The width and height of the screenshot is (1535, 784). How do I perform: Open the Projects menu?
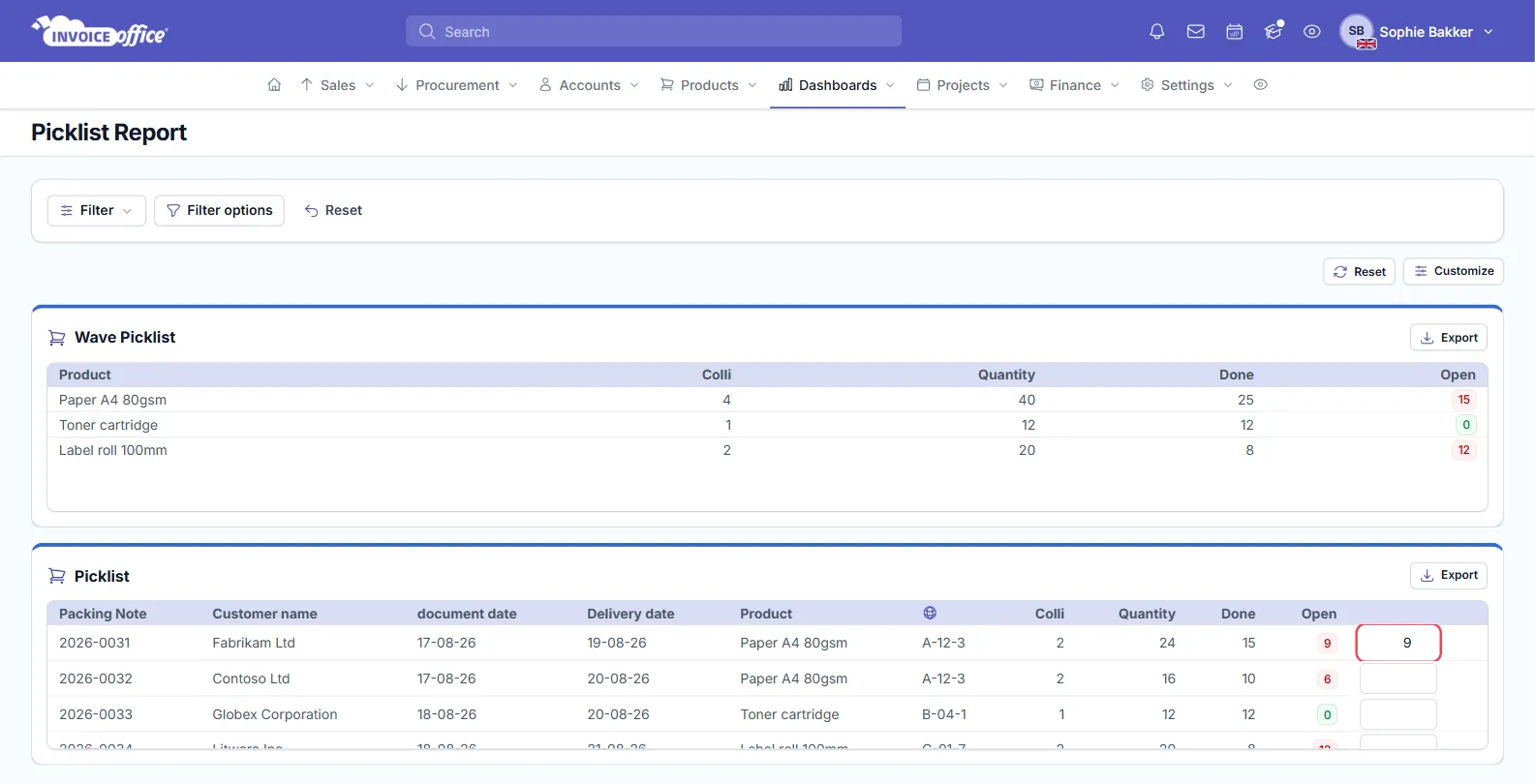click(962, 85)
